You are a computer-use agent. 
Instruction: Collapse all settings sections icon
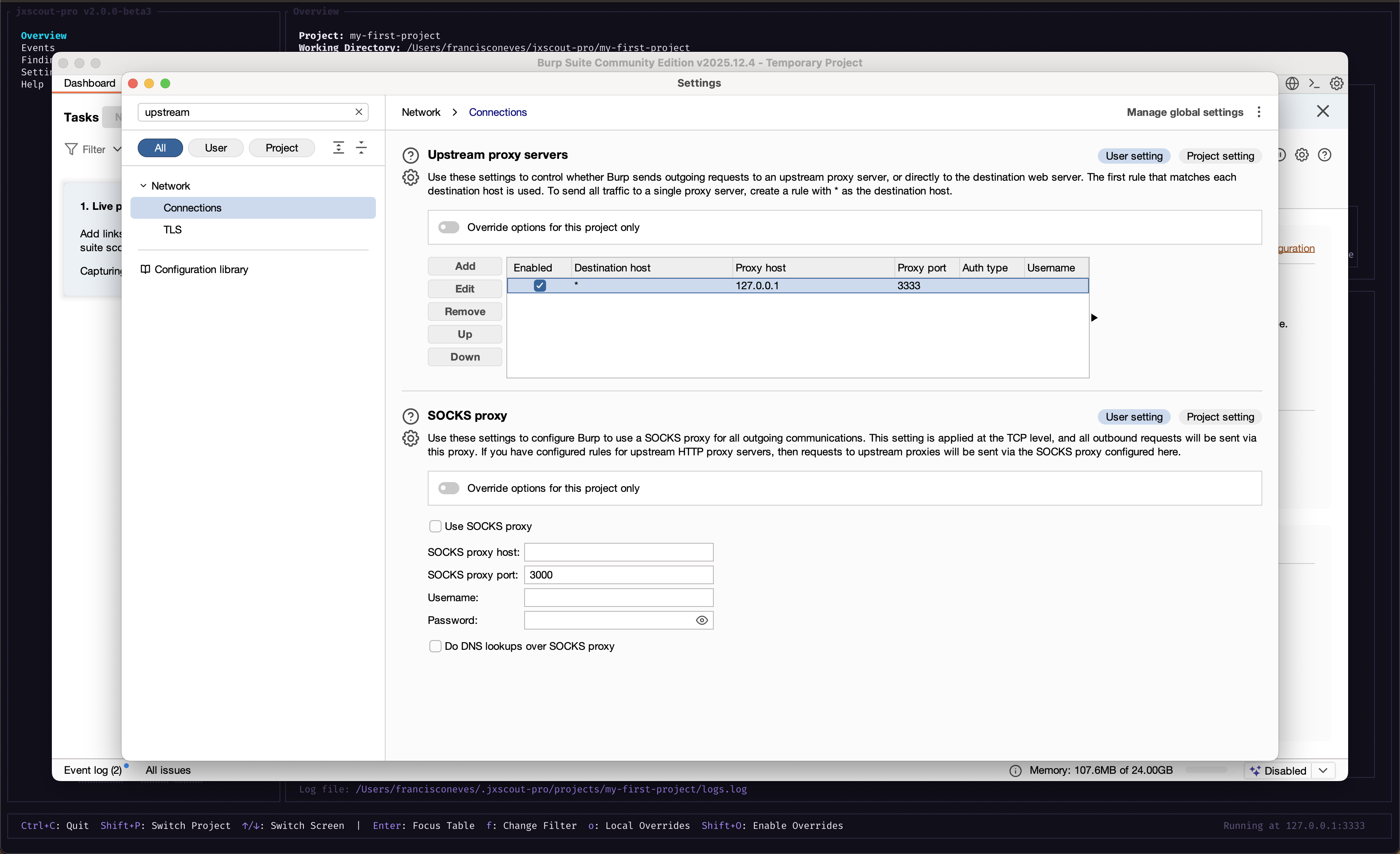[361, 148]
